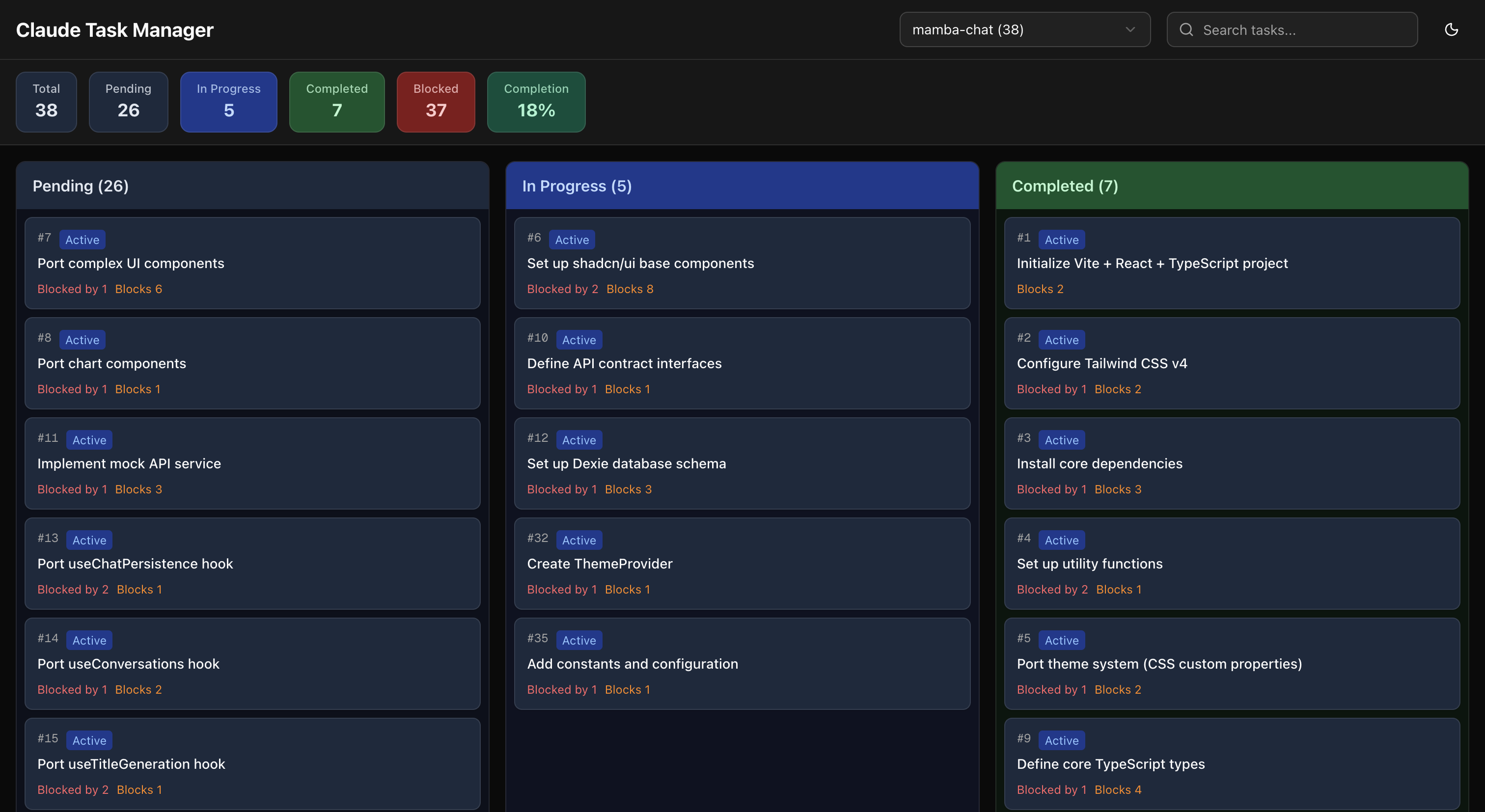Filter by the Blocked 37 stat card
The height and width of the screenshot is (812, 1485).
point(436,102)
